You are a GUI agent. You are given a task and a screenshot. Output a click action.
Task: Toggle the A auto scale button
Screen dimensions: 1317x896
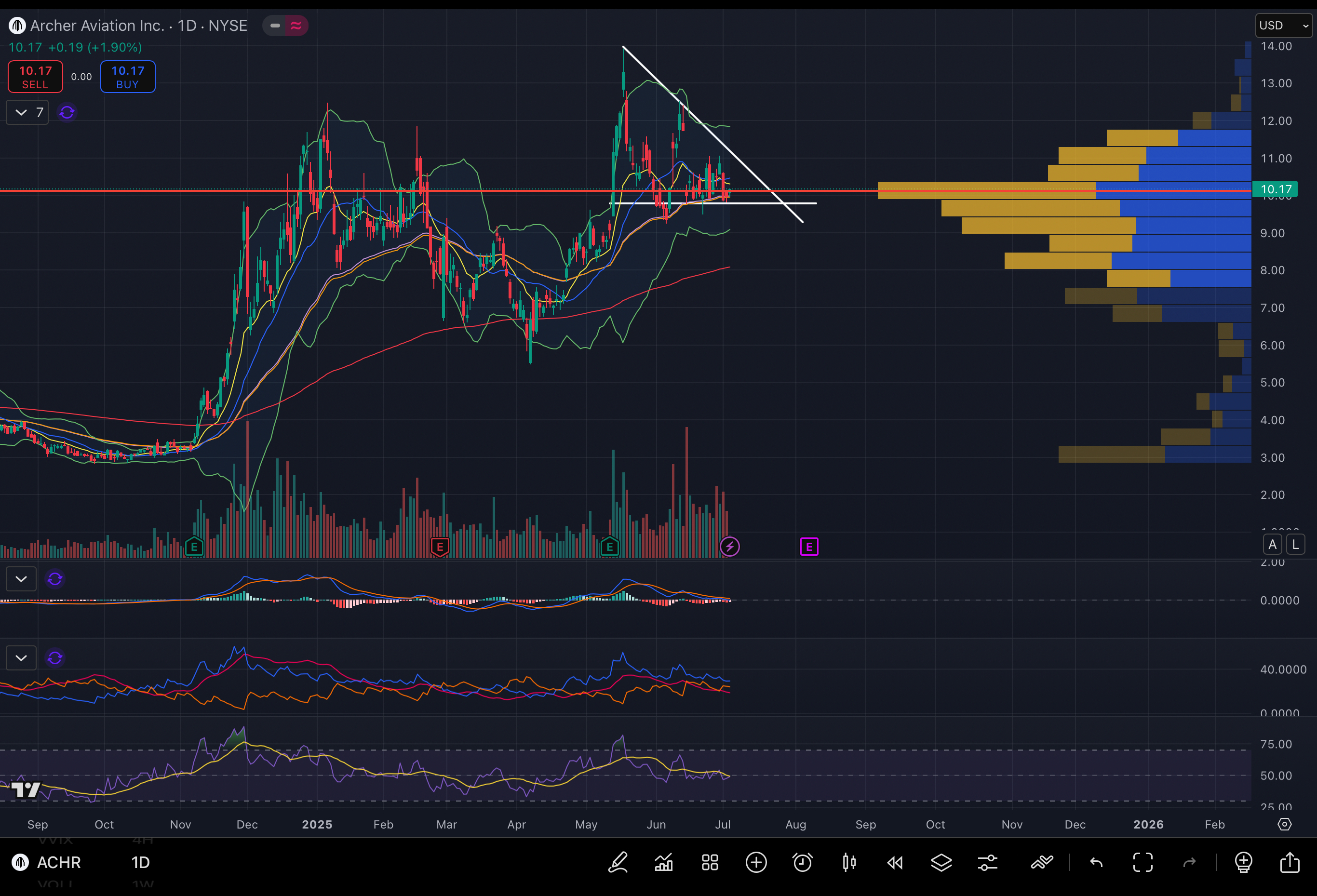(x=1272, y=545)
